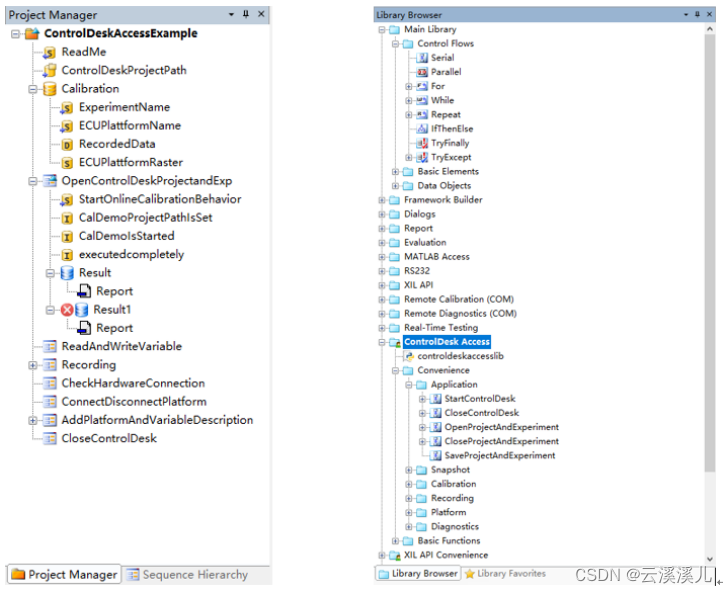Expand the MATLAB Access library folder
Image resolution: width=727 pixels, height=593 pixels.
coord(382,257)
